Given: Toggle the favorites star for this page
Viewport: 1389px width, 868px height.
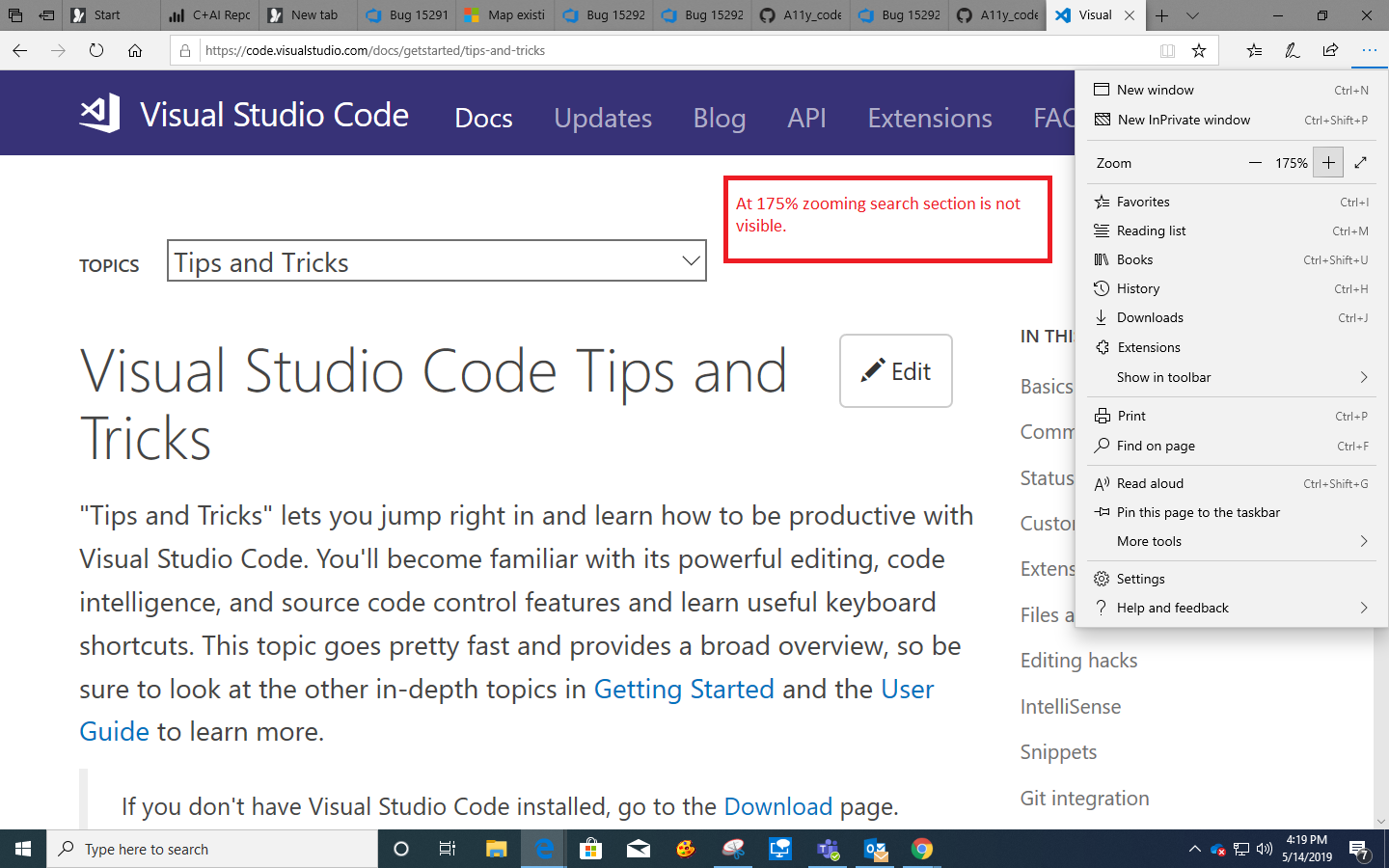Looking at the screenshot, I should [x=1199, y=50].
